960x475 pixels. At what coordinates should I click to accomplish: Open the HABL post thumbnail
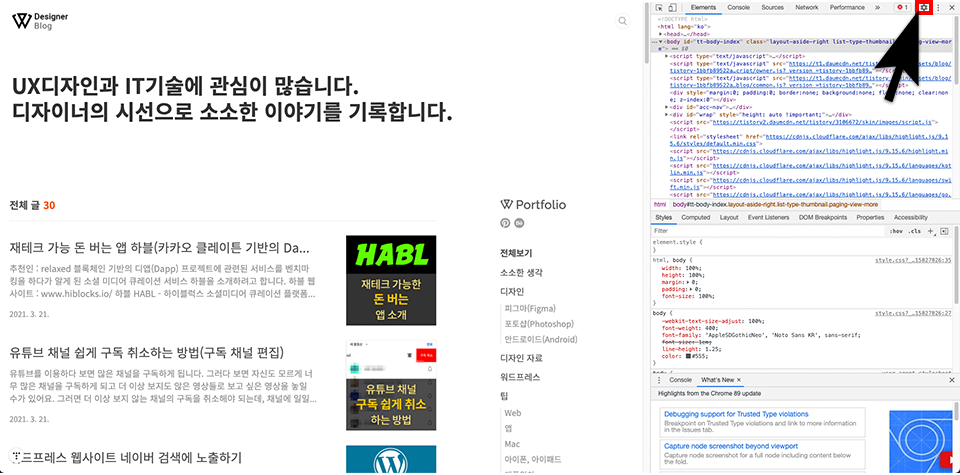click(391, 280)
